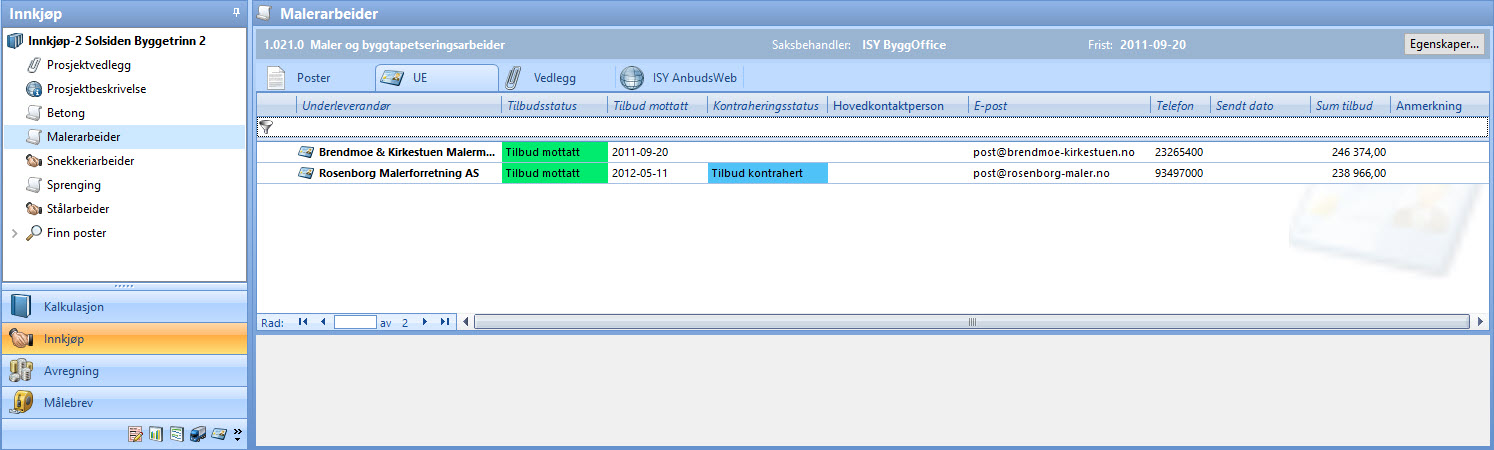Sort by Kontraheringsstatus column header
This screenshot has height=450, width=1494.
pyautogui.click(x=767, y=106)
